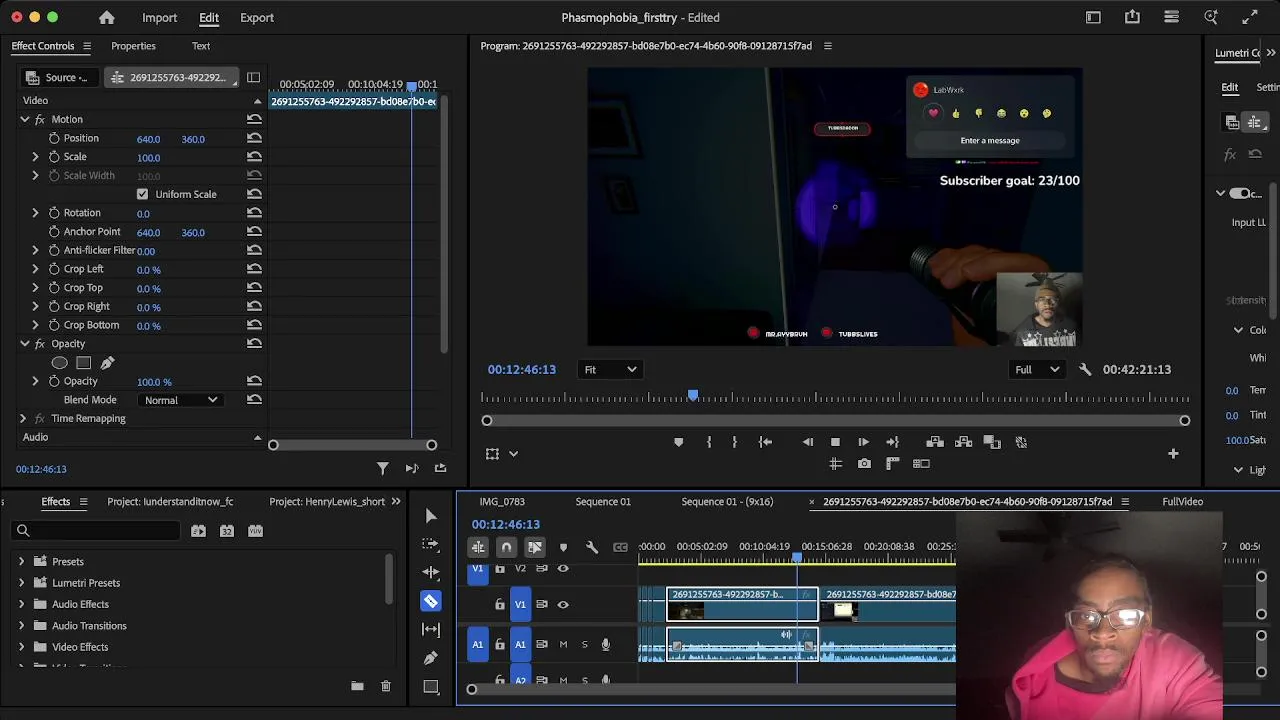Open the Full playback resolution dropdown
1280x720 pixels.
pos(1037,370)
